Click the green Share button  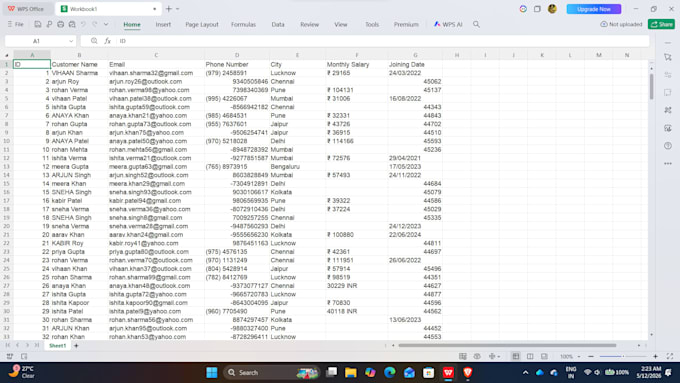click(x=661, y=24)
